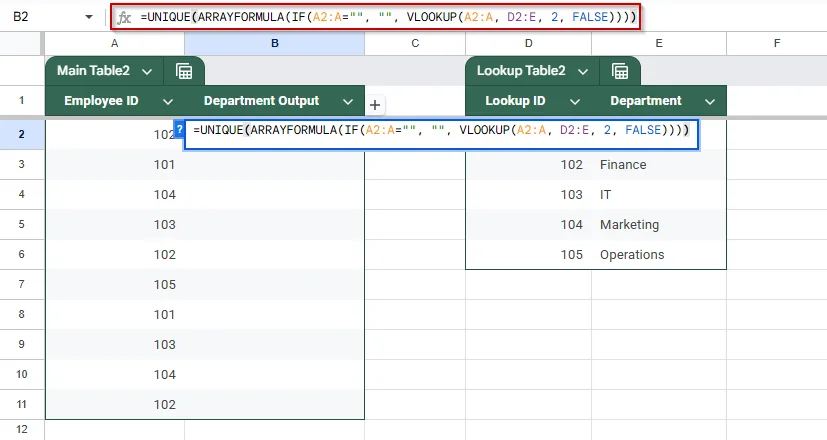The width and height of the screenshot is (827, 440).
Task: Open the Lookup Table2 table menu
Action: (x=583, y=71)
